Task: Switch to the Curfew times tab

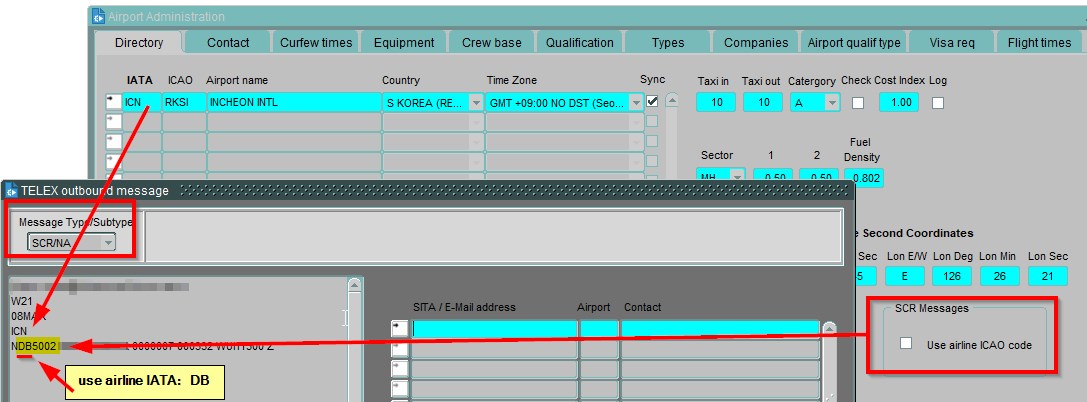Action: coord(314,43)
